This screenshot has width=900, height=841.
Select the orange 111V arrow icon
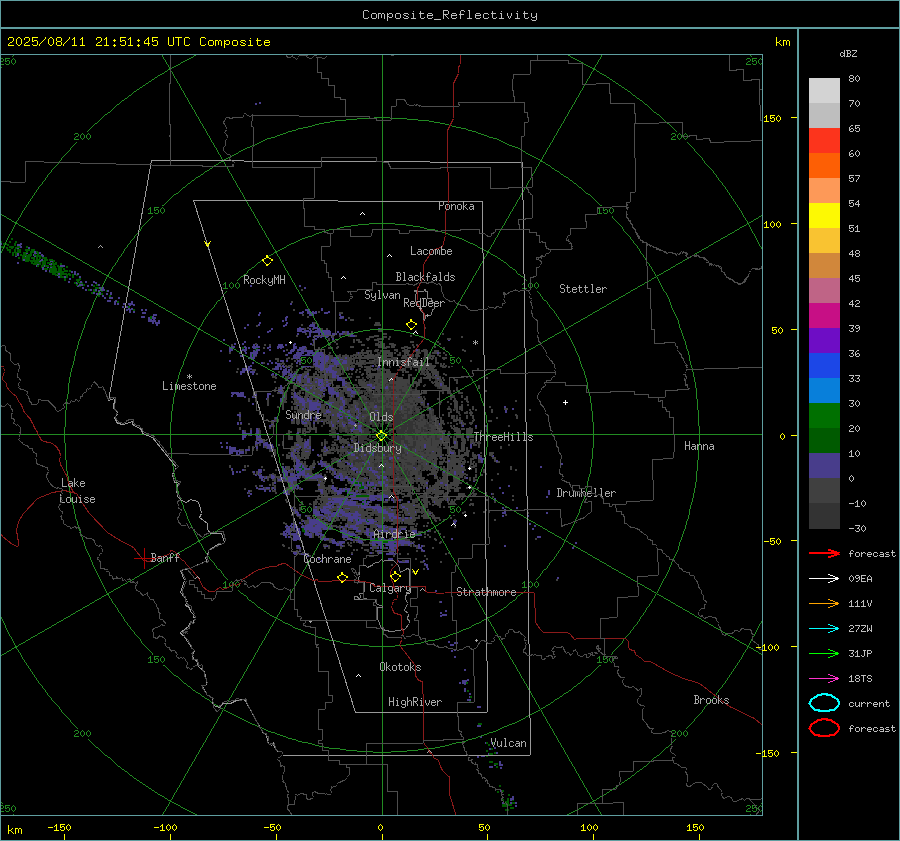click(x=824, y=603)
